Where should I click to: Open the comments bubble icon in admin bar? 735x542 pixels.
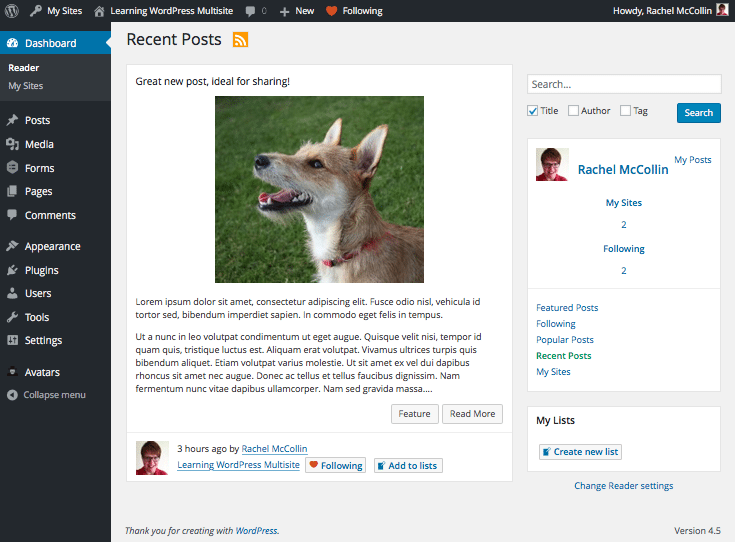pos(250,11)
